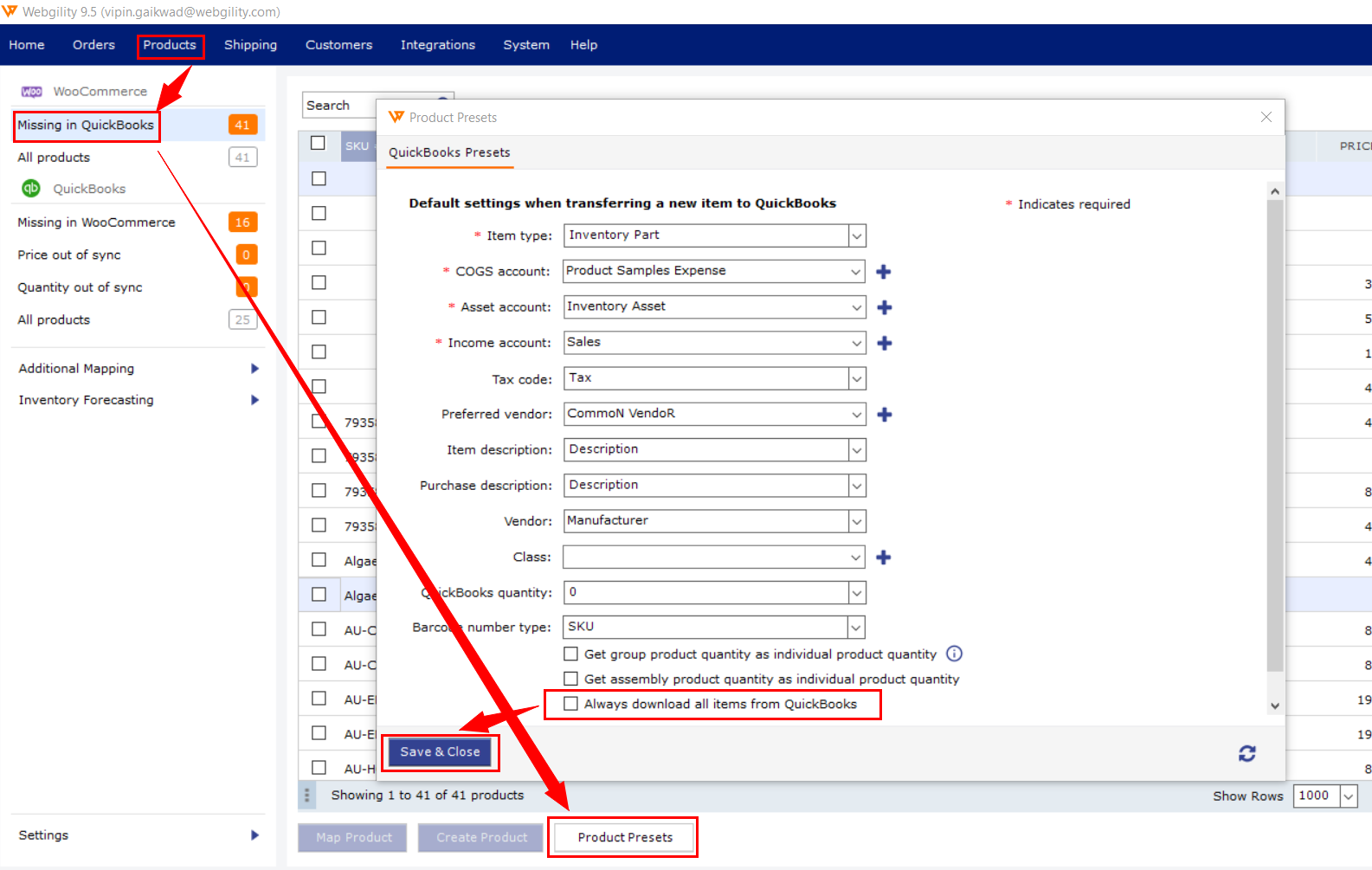Open the Tax code dropdown
1372x870 pixels.
tap(856, 378)
